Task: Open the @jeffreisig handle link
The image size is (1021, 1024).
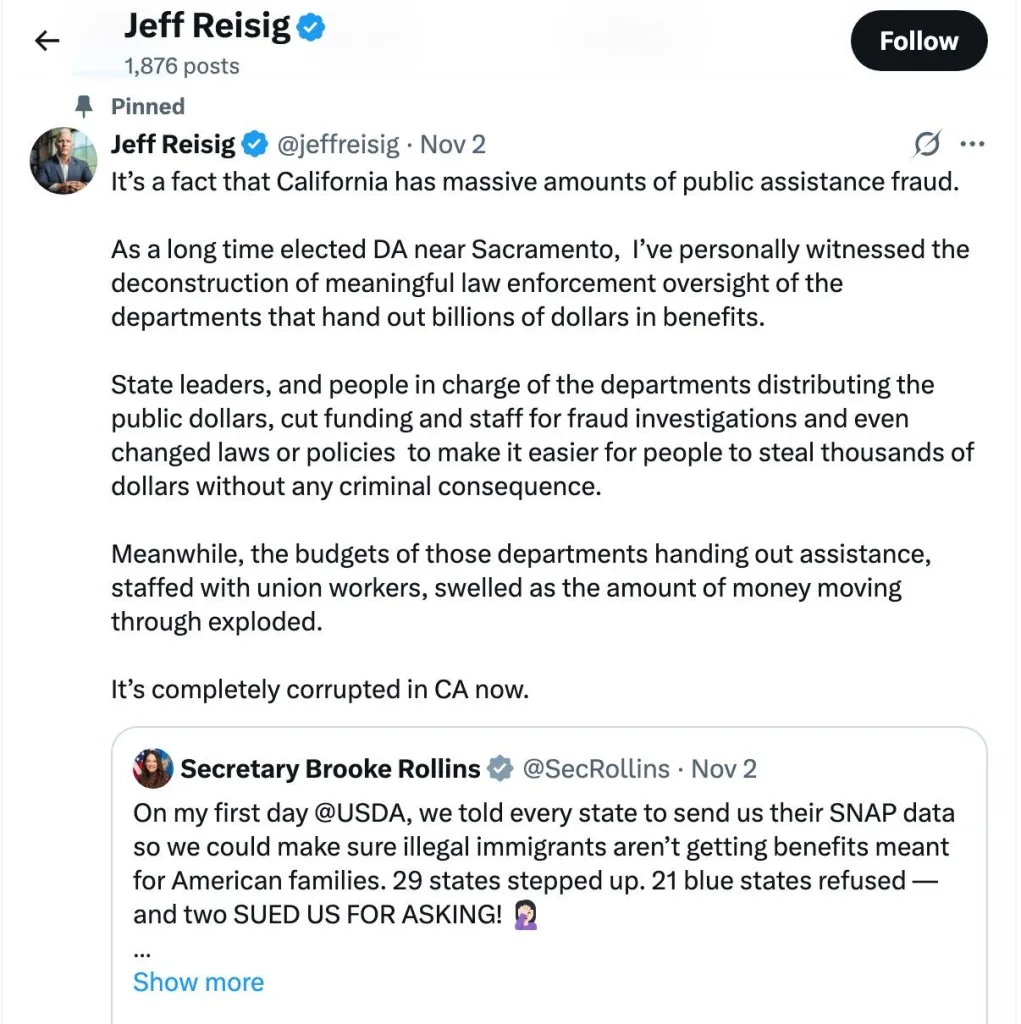Action: point(337,144)
